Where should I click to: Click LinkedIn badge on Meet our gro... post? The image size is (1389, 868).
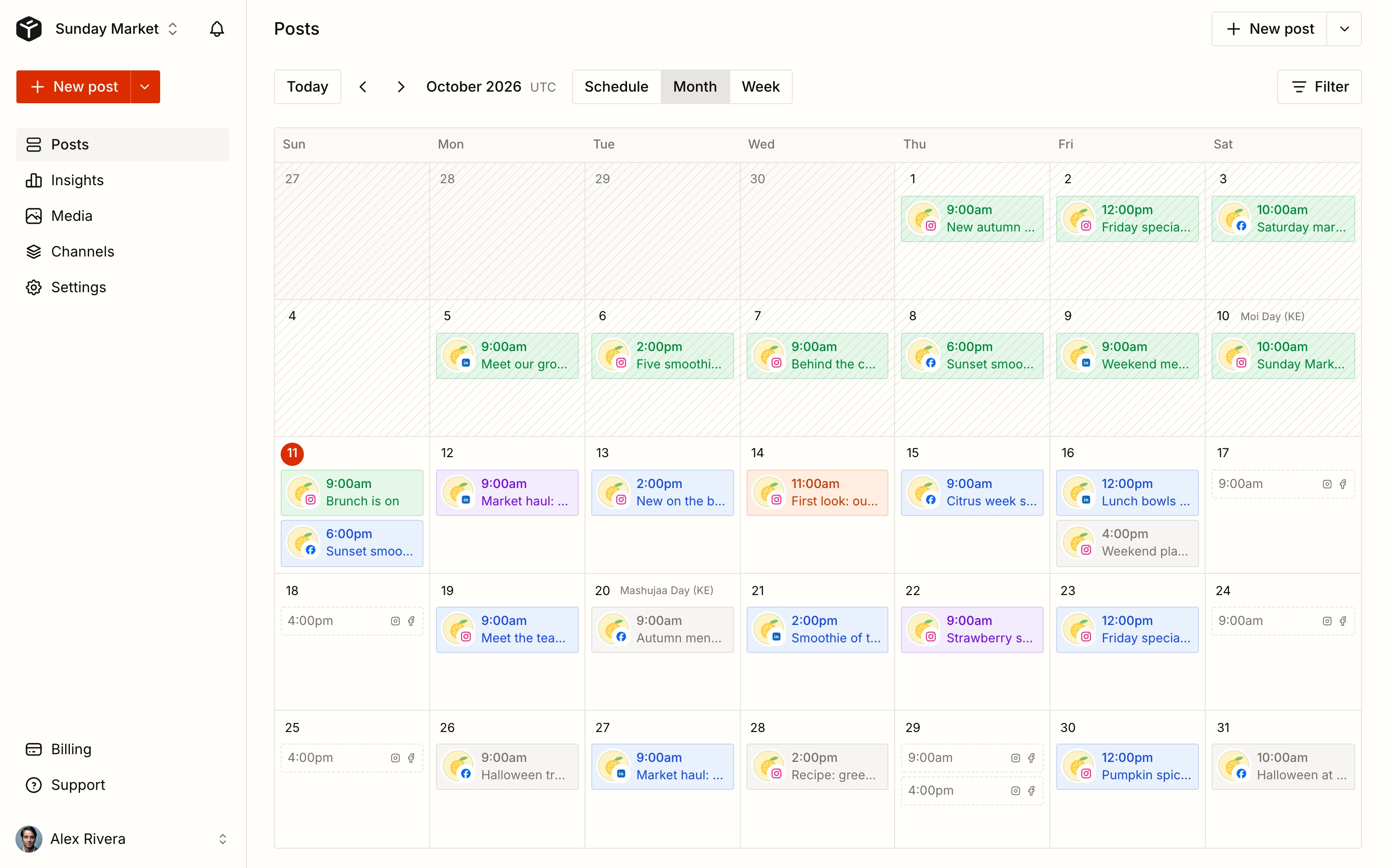click(x=466, y=363)
